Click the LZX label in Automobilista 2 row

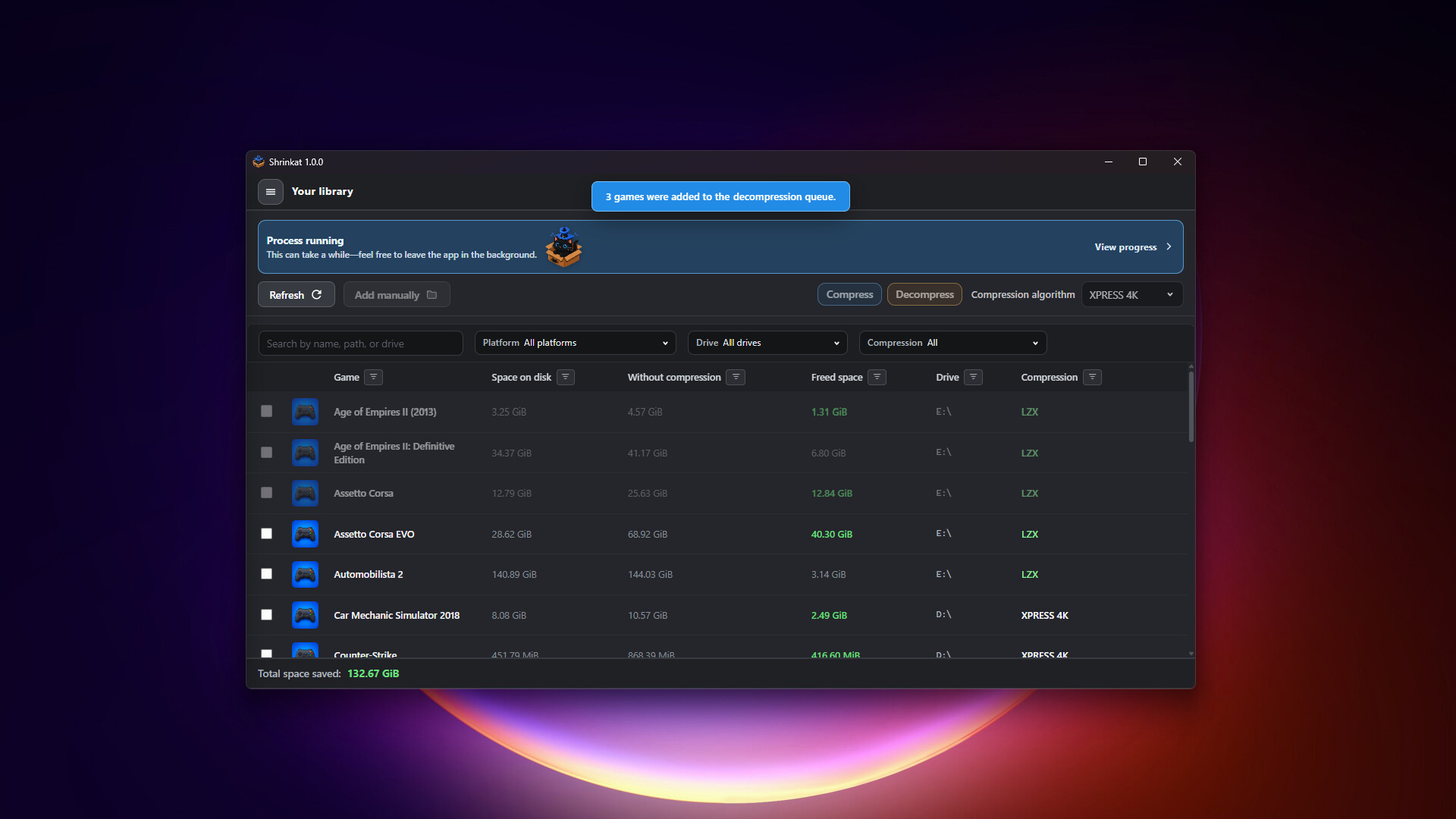(1029, 574)
